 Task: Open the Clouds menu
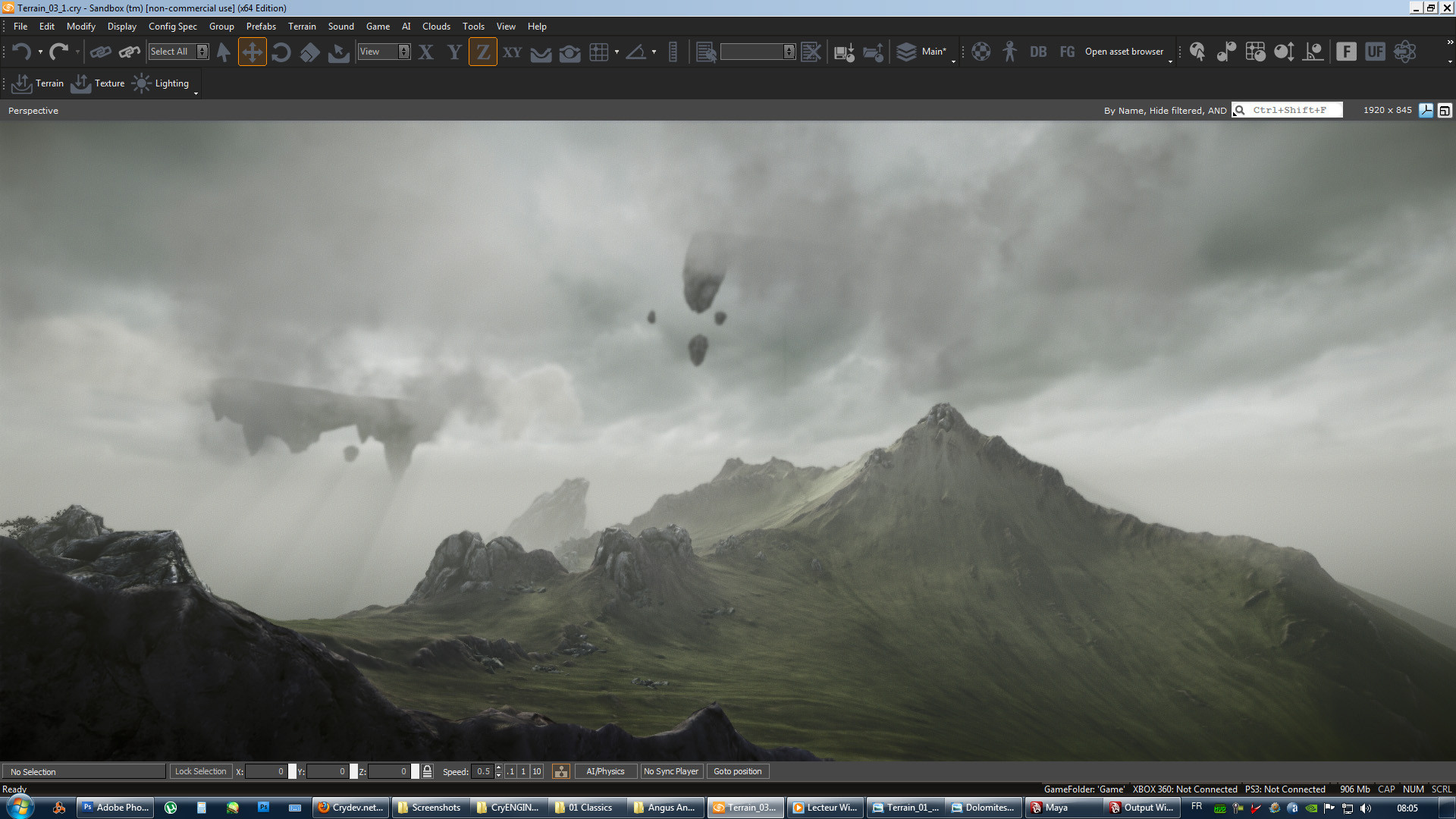[x=436, y=26]
